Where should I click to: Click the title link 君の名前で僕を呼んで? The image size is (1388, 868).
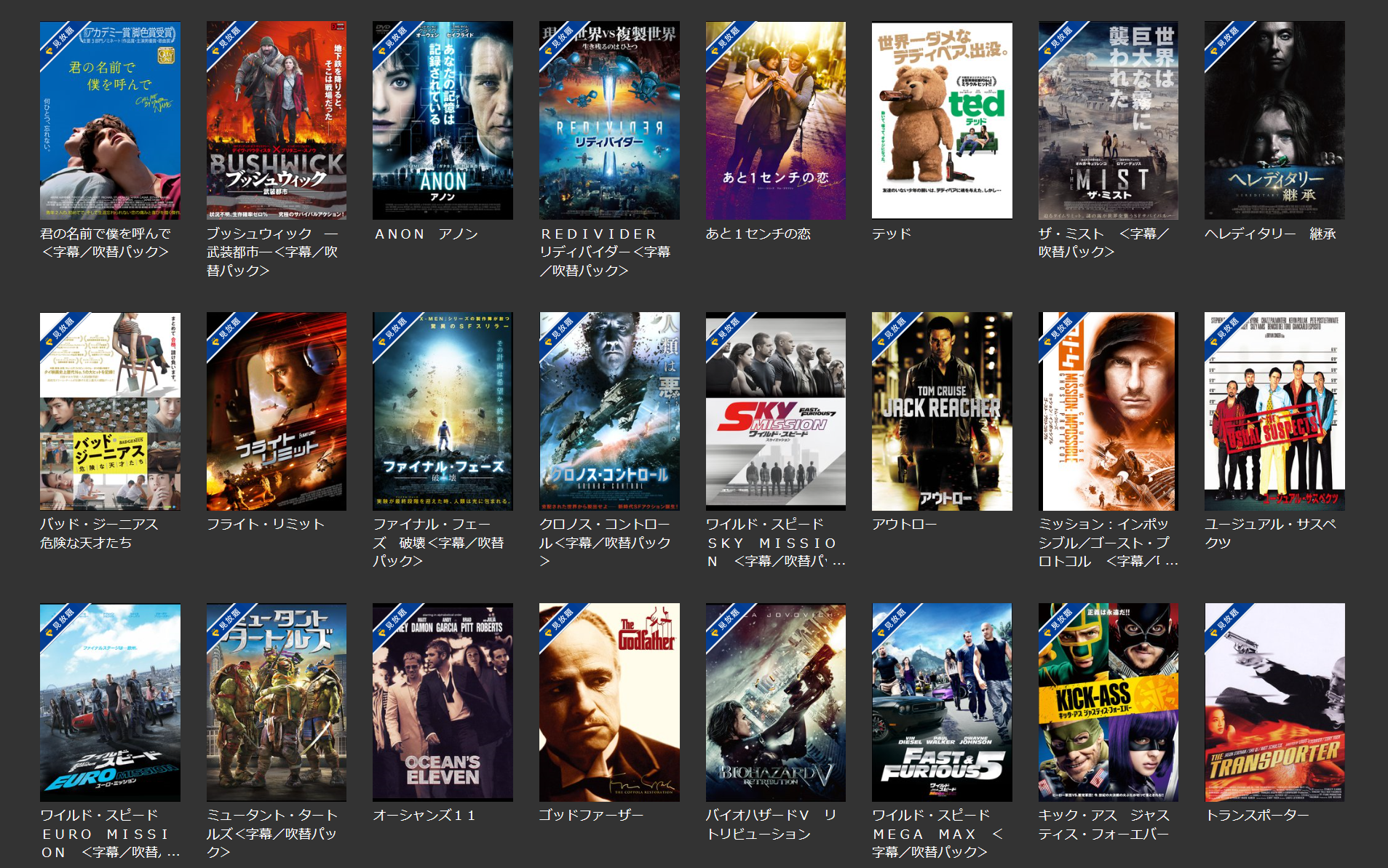106,242
